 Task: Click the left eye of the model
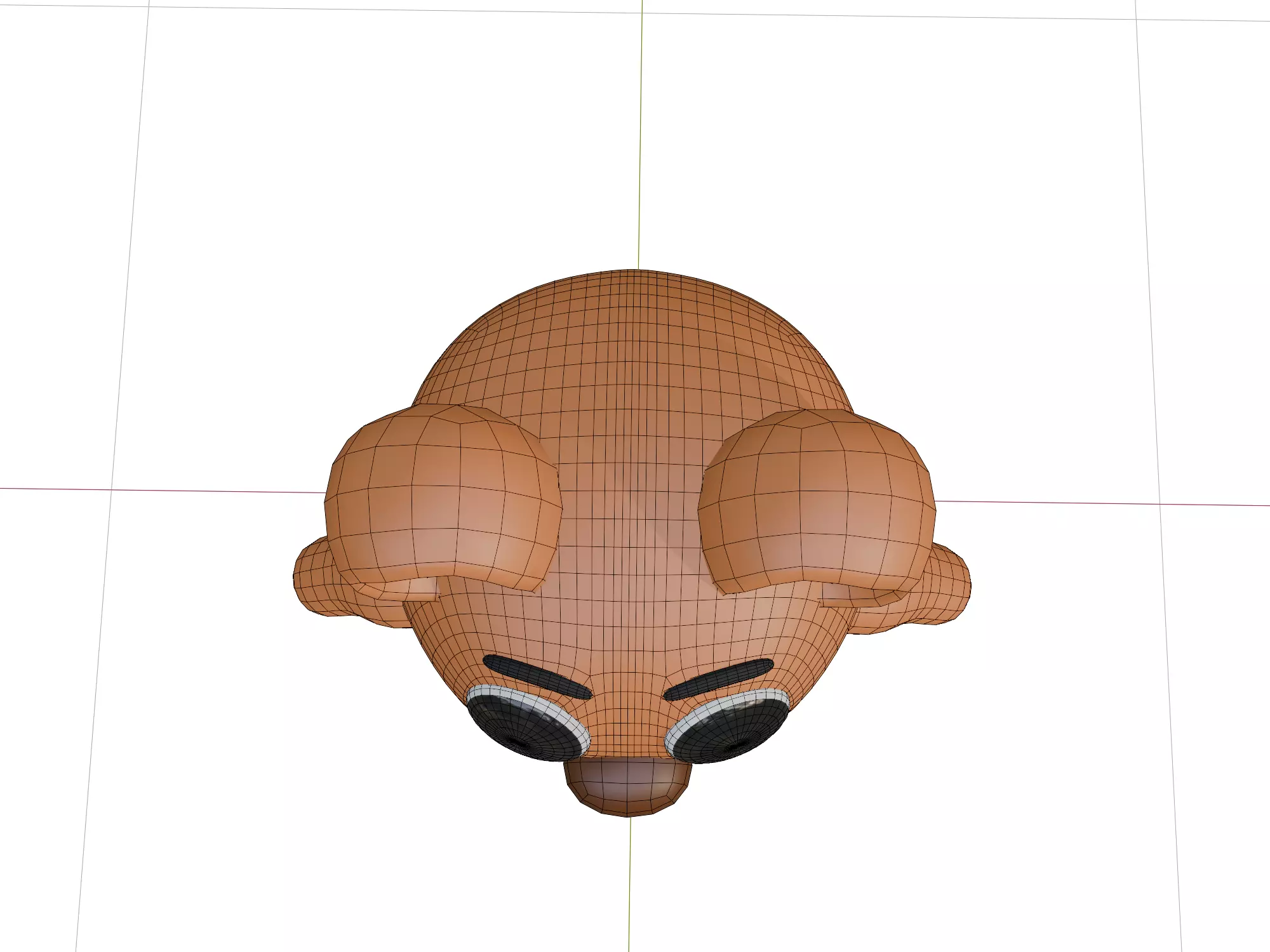(x=528, y=724)
